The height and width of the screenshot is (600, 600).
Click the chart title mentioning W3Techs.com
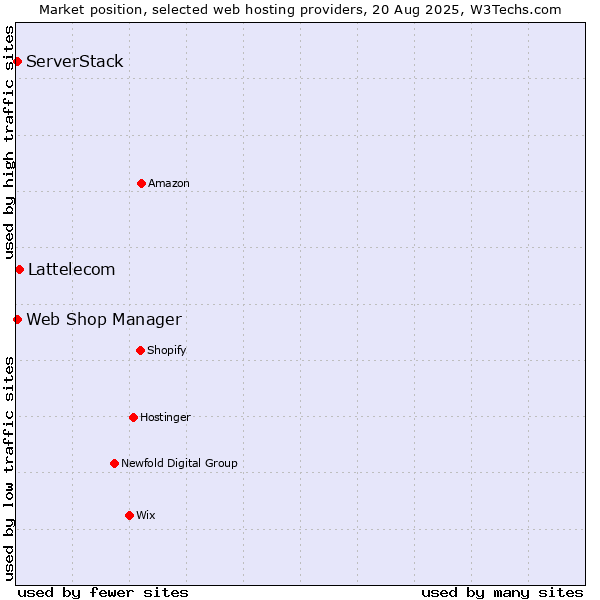click(300, 10)
